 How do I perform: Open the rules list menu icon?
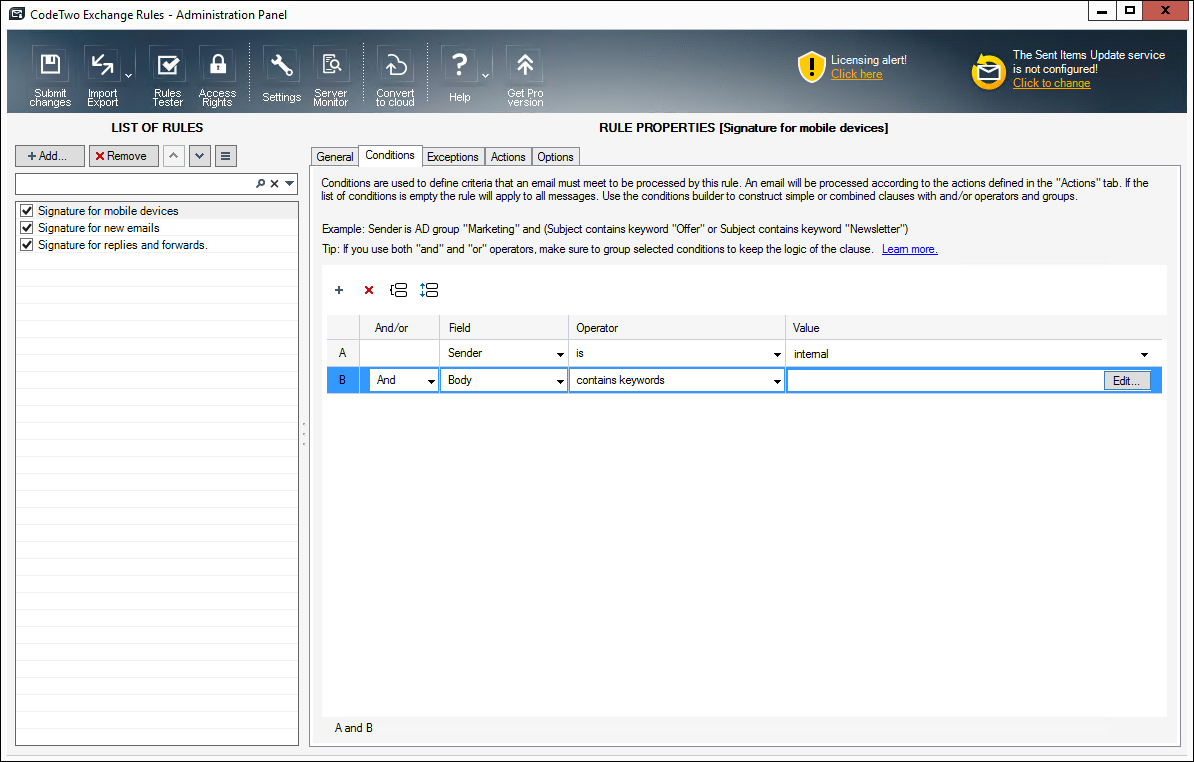point(225,156)
